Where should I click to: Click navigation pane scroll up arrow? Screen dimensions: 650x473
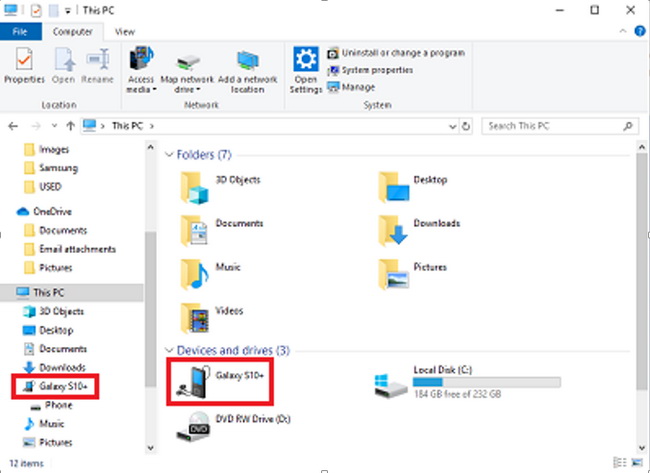pyautogui.click(x=150, y=147)
